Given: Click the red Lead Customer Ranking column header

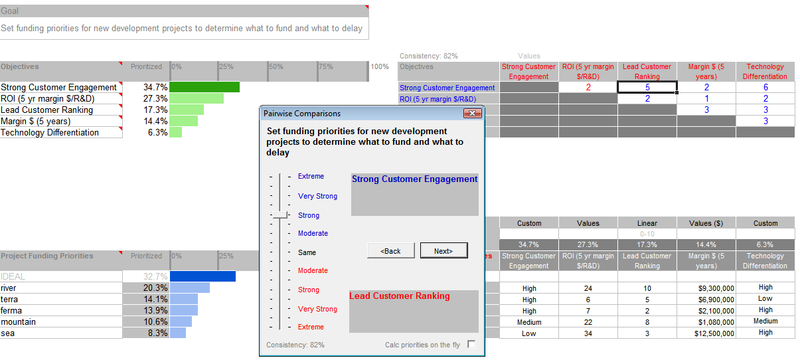Looking at the screenshot, I should tap(647, 71).
